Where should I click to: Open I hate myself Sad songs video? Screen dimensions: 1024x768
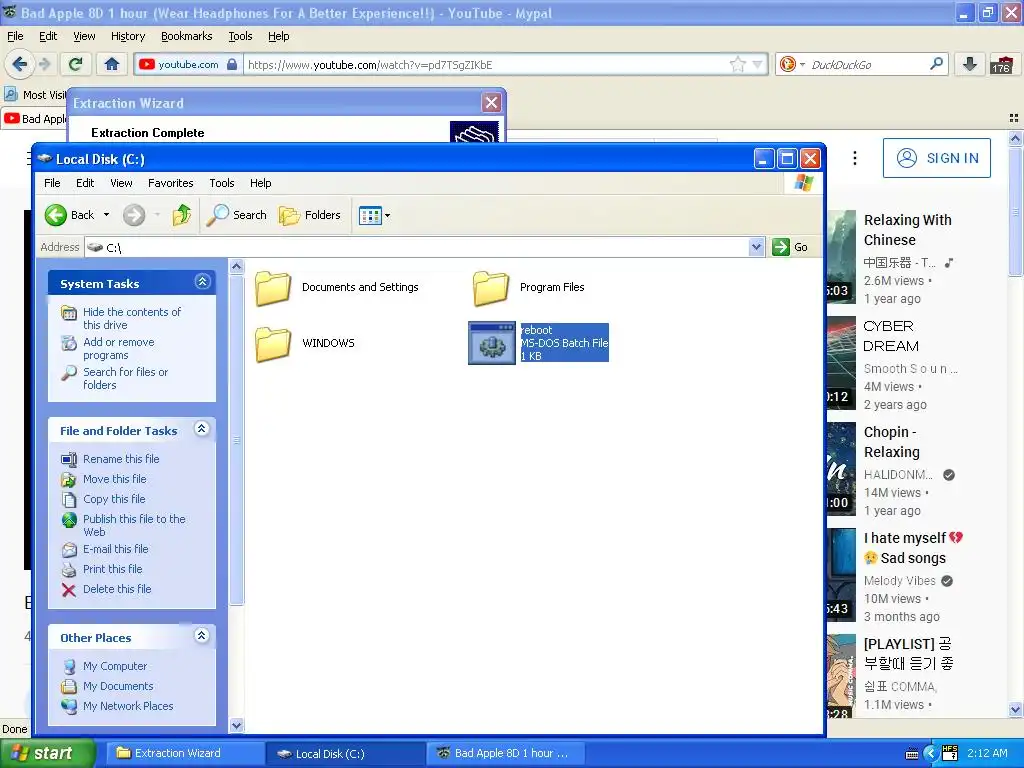pos(913,548)
